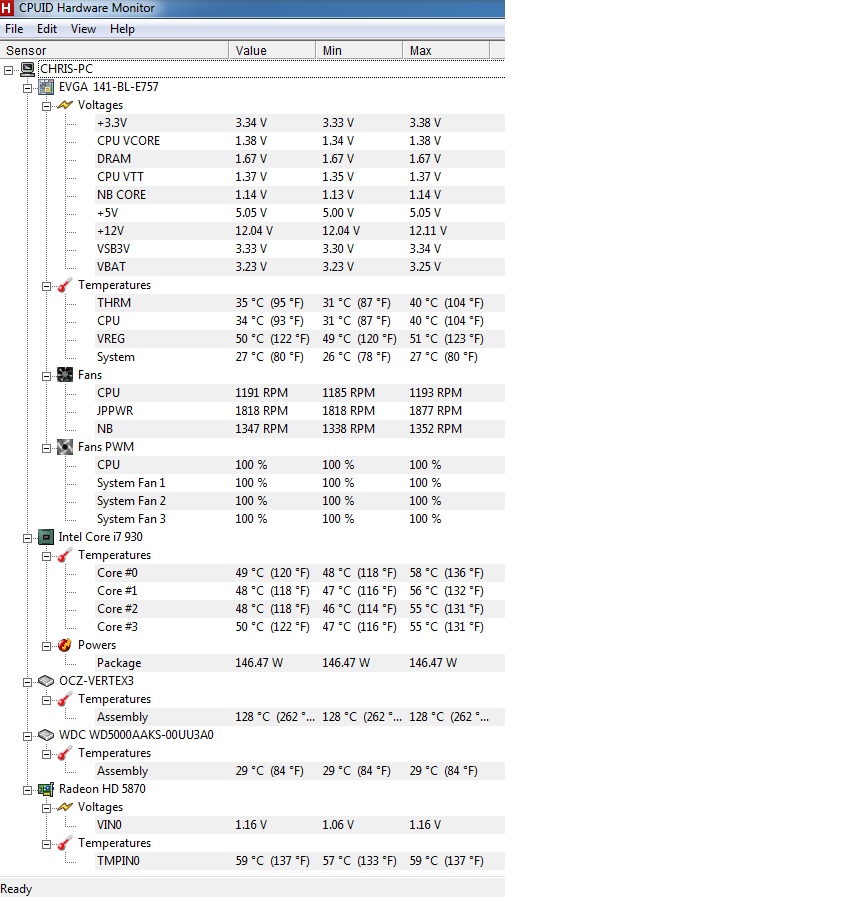Viewport: 865px width, 897px height.
Task: Click the Min column header
Action: point(359,50)
